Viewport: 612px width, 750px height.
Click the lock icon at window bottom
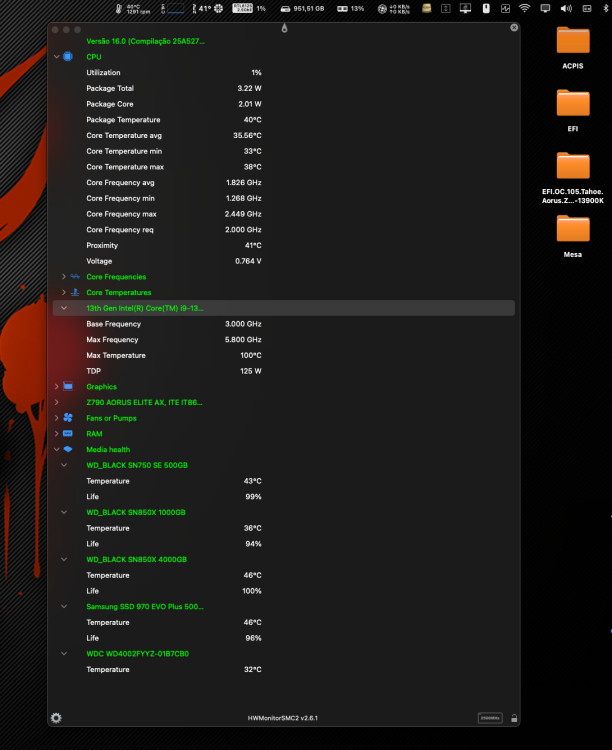pyautogui.click(x=514, y=718)
